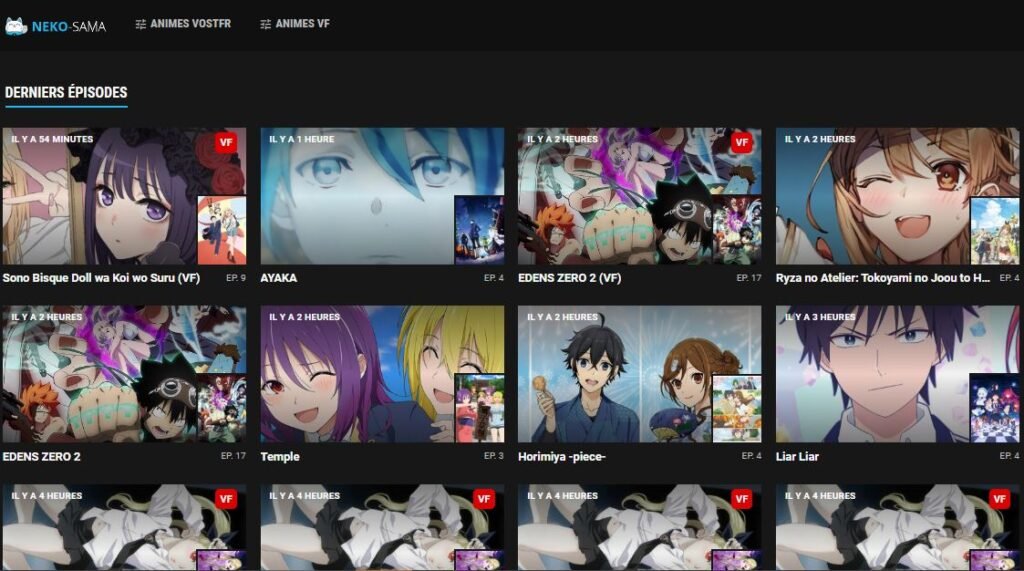Click the small poster on the AYAKA card

point(479,230)
